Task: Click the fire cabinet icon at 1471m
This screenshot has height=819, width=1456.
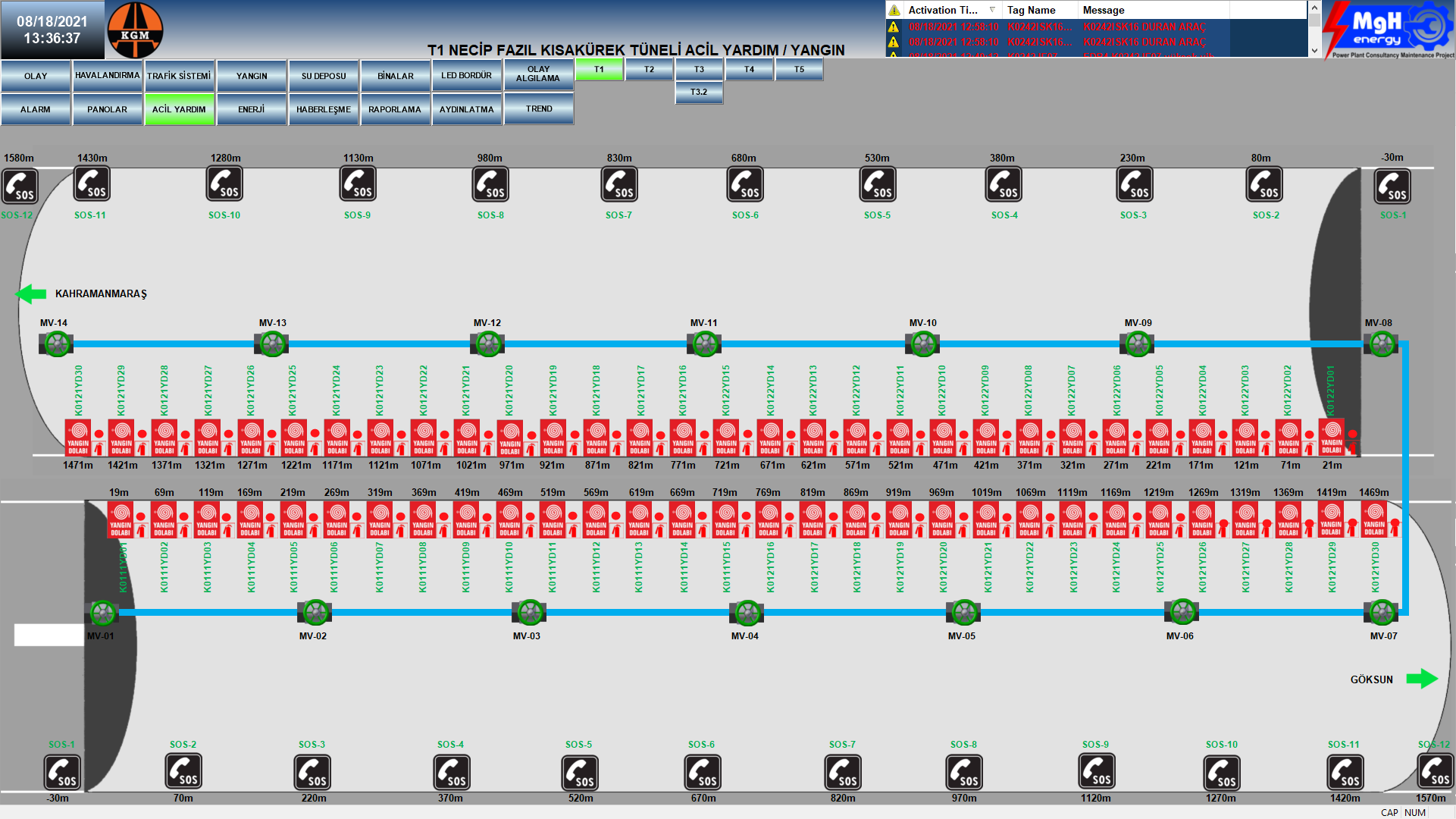Action: click(x=77, y=438)
